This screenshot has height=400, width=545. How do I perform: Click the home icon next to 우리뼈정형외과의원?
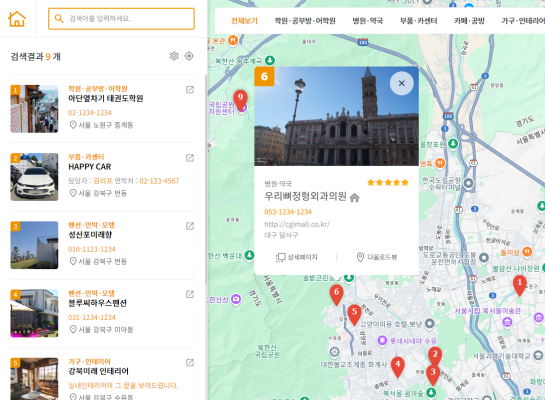pyautogui.click(x=355, y=198)
